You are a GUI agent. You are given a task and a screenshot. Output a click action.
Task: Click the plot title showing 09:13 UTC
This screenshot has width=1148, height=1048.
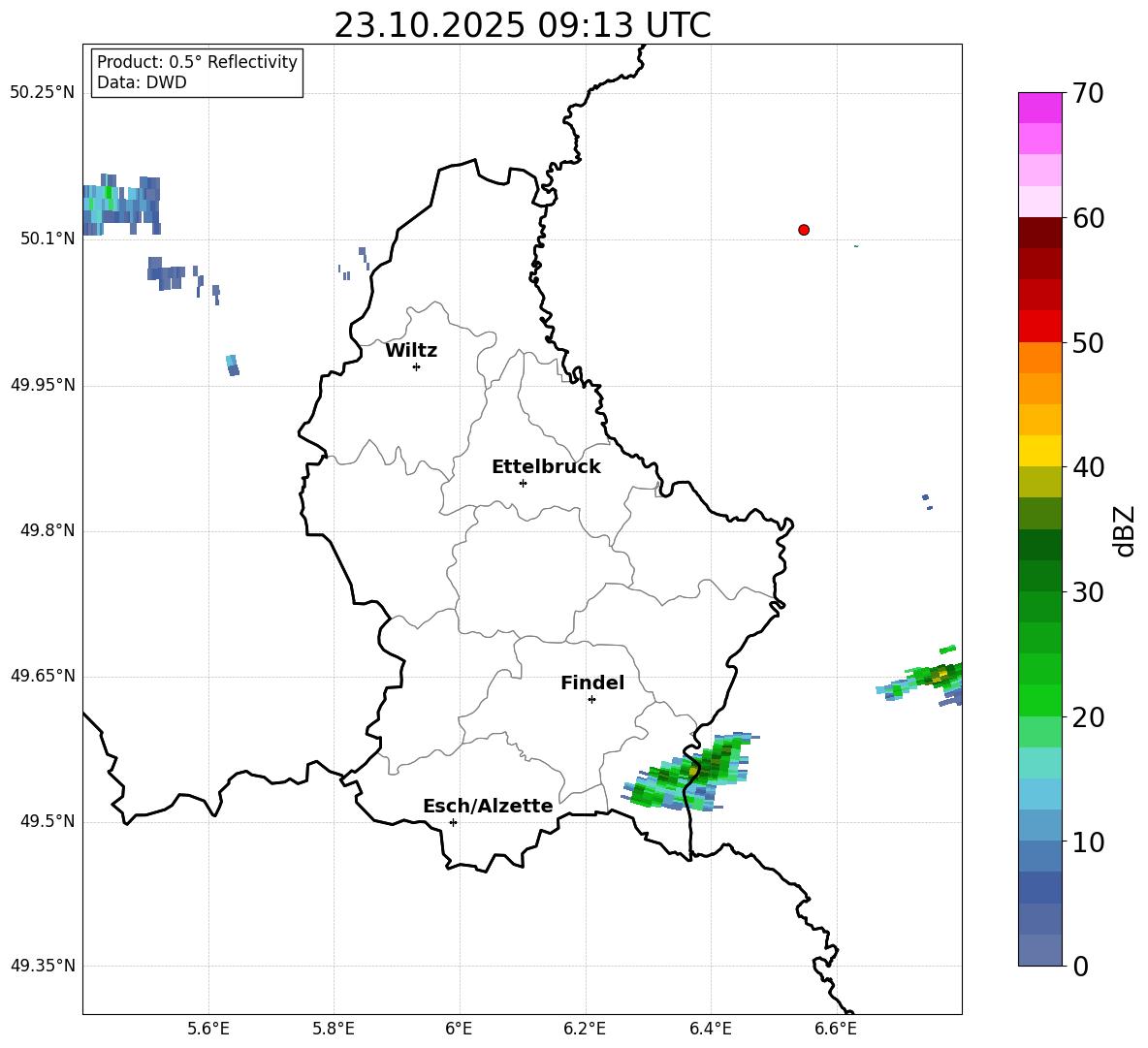(x=522, y=25)
